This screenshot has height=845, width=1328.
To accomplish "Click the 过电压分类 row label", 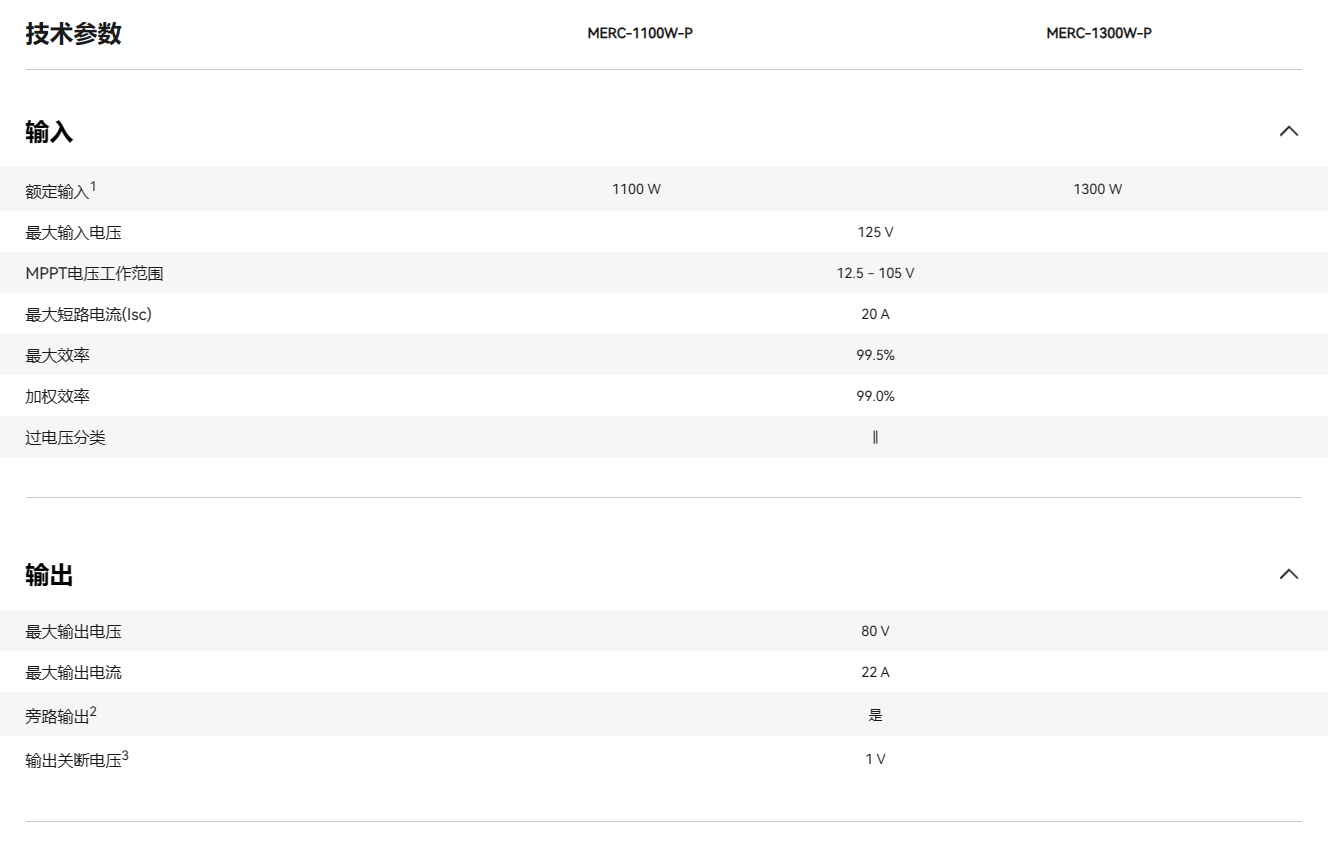I will (65, 437).
